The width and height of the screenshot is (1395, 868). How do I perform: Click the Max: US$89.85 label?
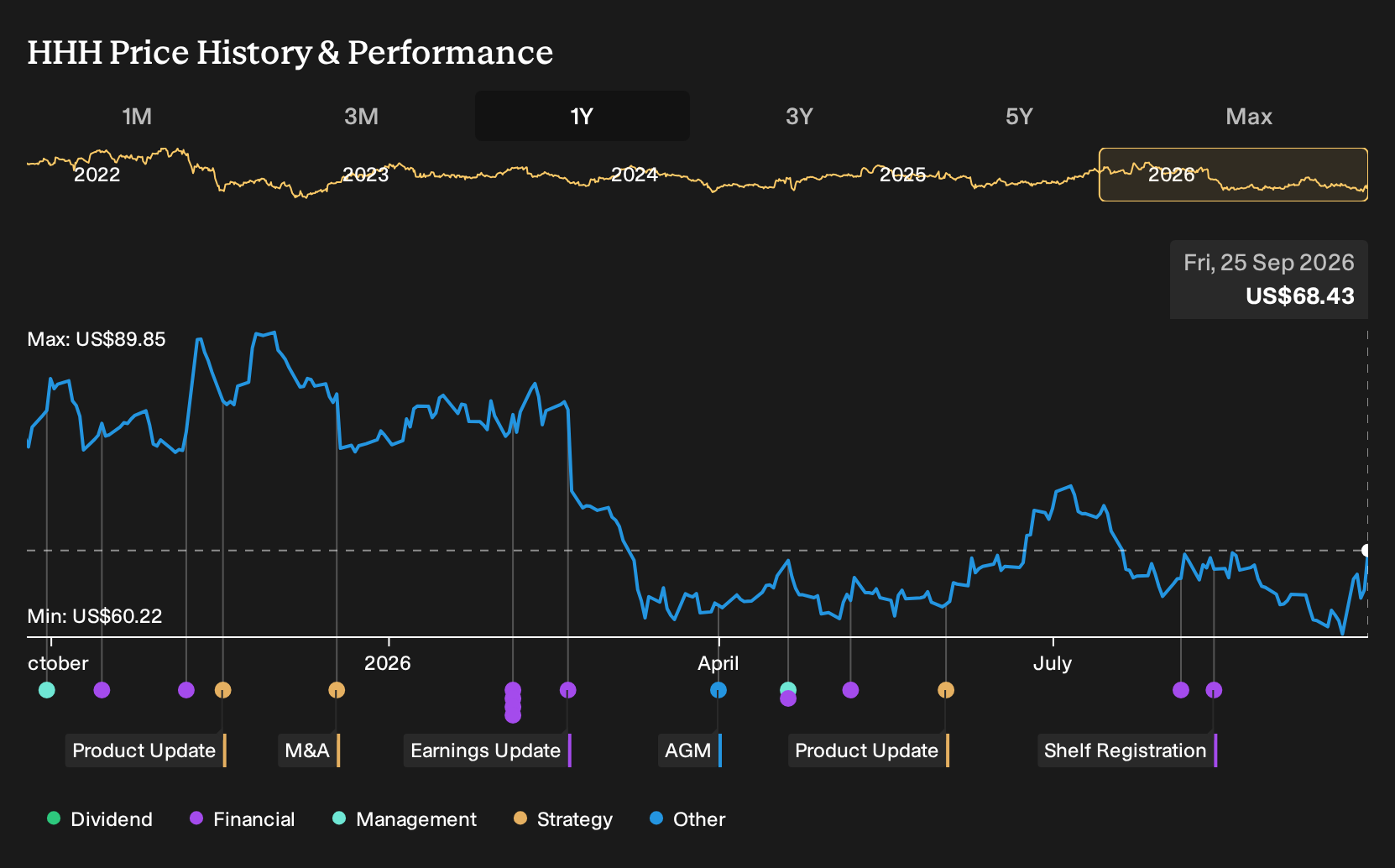[x=97, y=339]
